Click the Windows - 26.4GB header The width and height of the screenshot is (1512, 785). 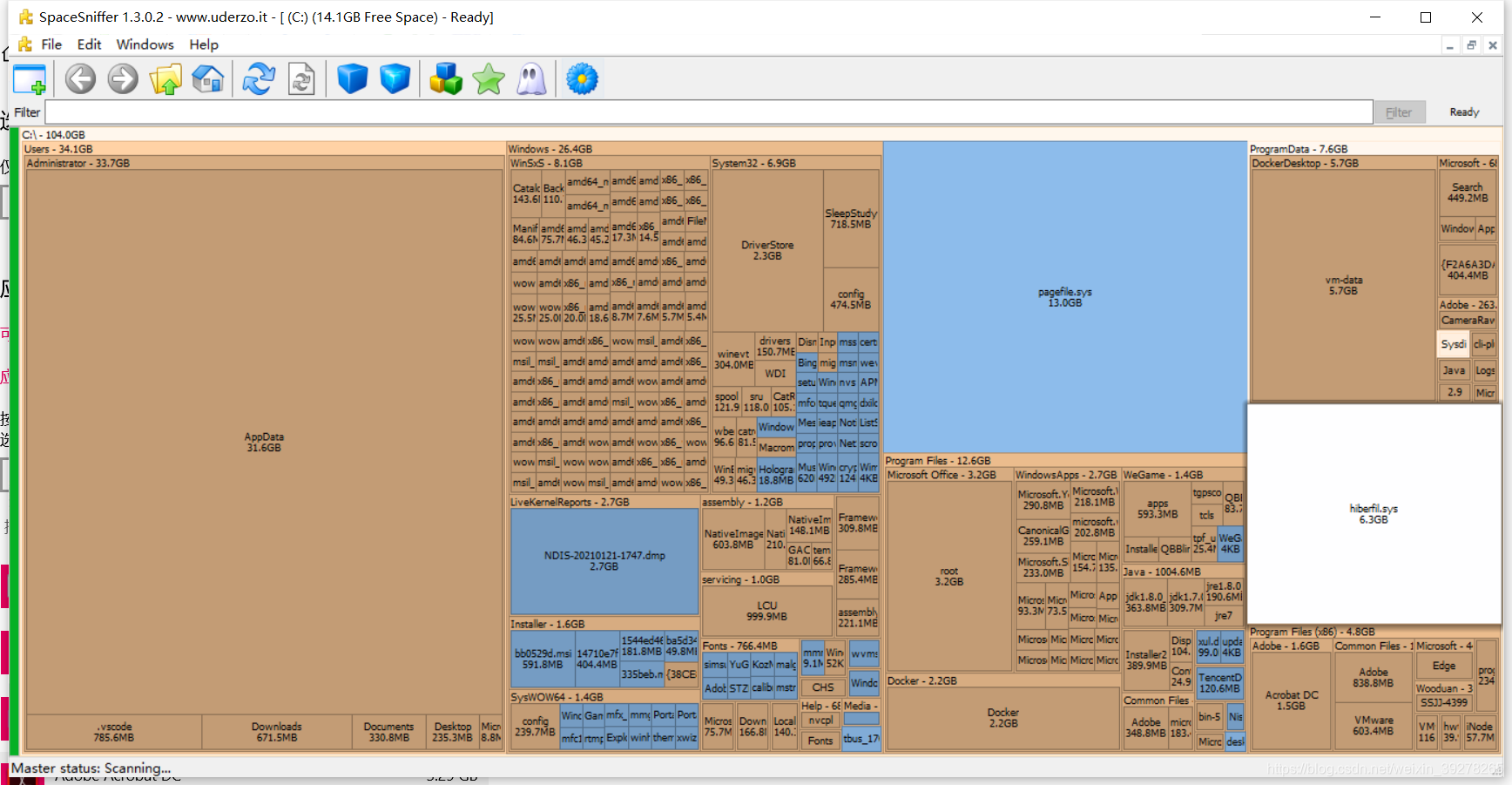[550, 149]
